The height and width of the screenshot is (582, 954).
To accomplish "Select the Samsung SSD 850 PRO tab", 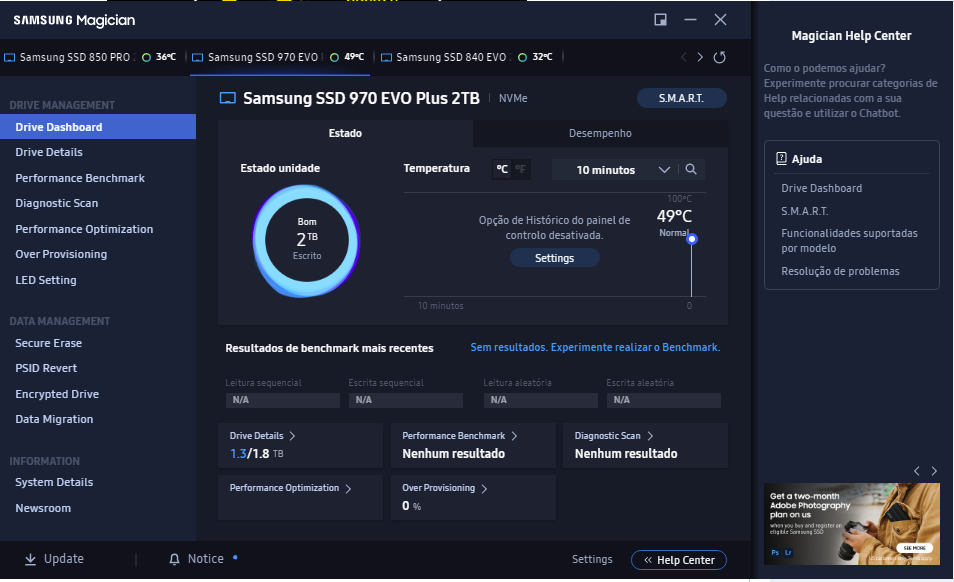I will (91, 57).
